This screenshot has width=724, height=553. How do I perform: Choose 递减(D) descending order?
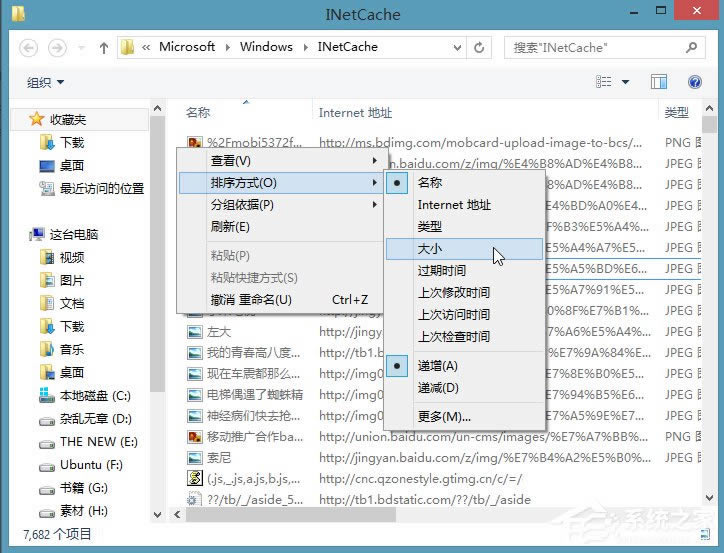point(464,388)
